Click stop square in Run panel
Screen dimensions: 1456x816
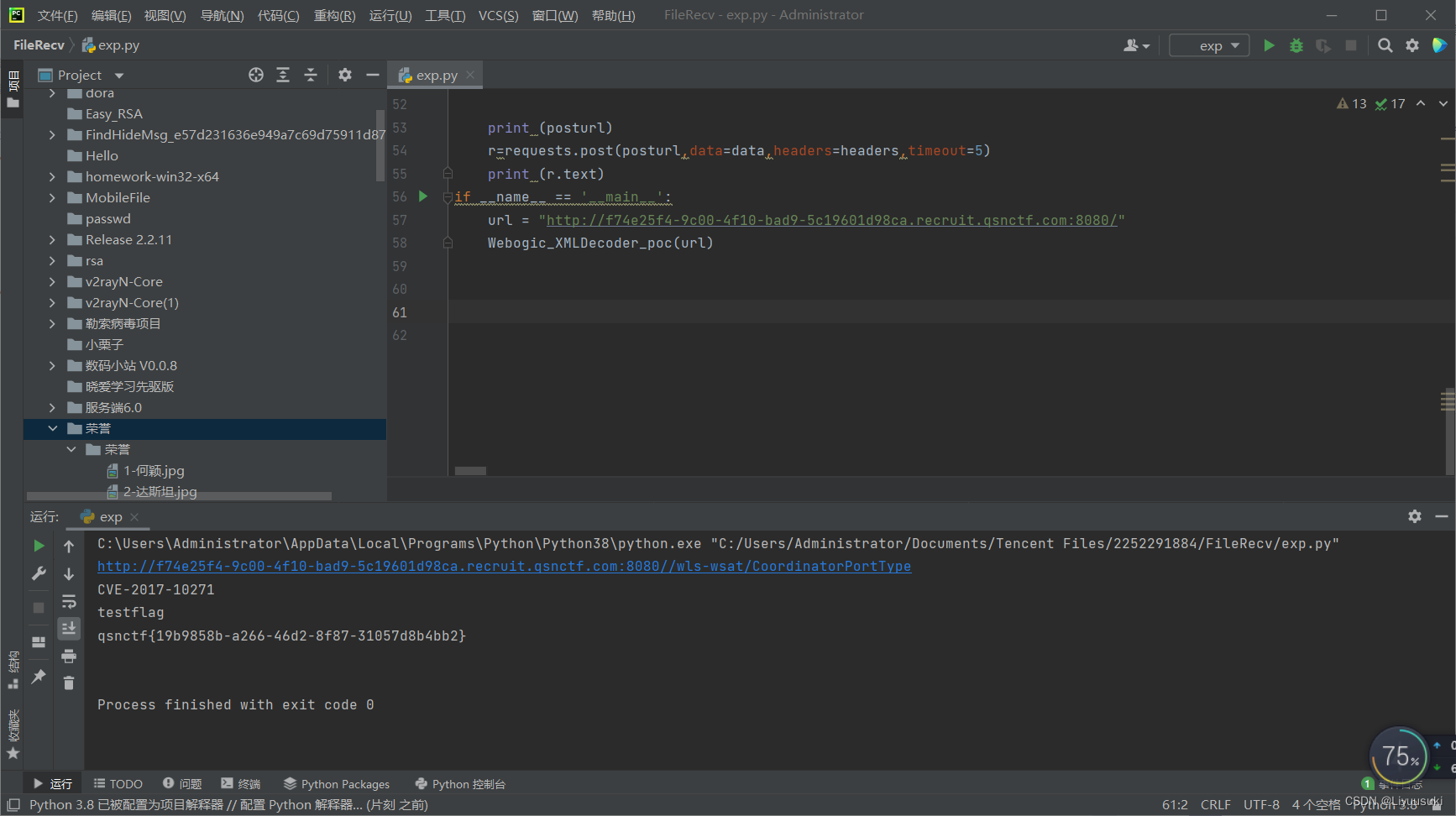click(39, 607)
